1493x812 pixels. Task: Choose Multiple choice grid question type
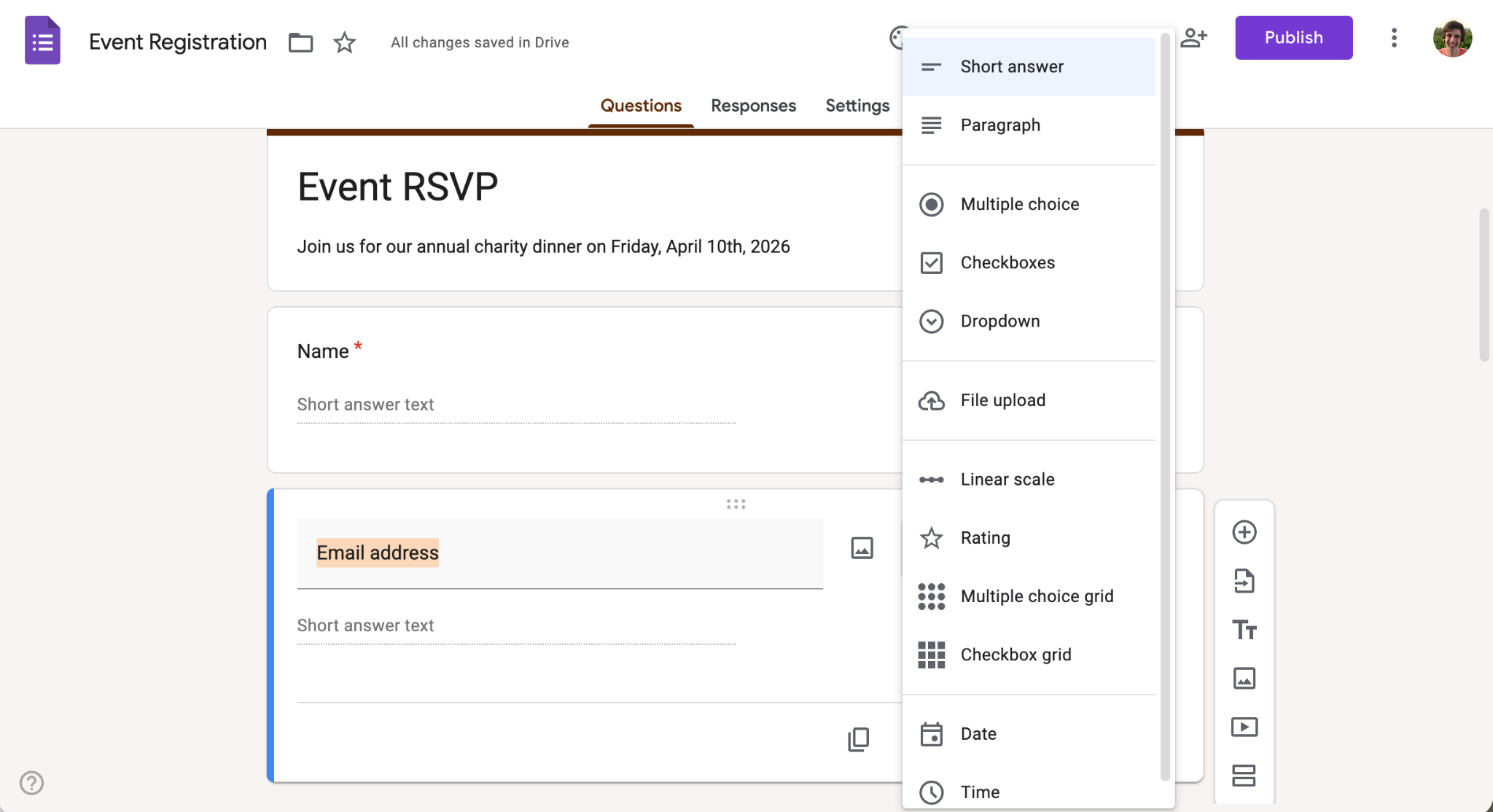(1037, 596)
